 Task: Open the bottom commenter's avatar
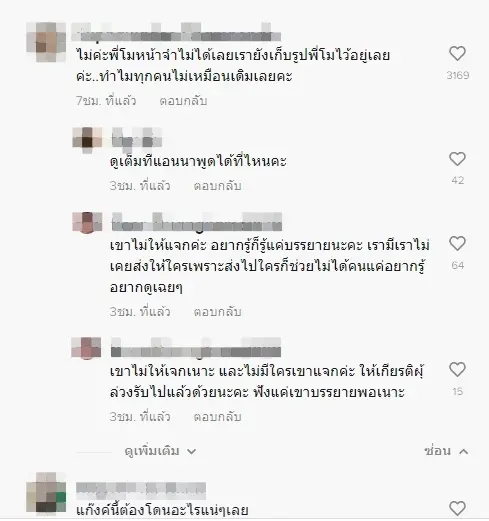46,492
